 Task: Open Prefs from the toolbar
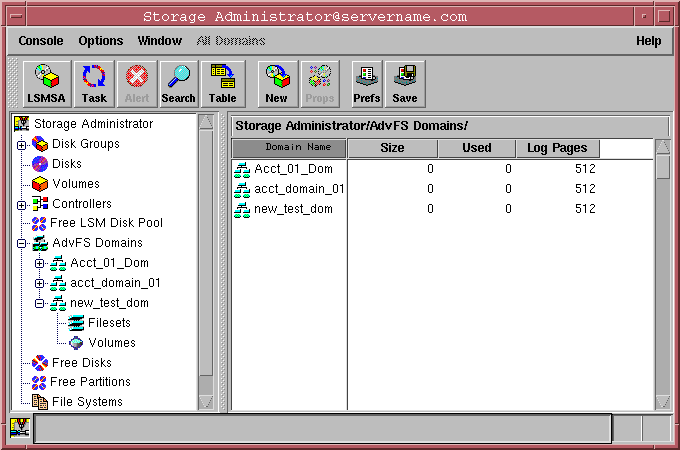click(x=367, y=84)
